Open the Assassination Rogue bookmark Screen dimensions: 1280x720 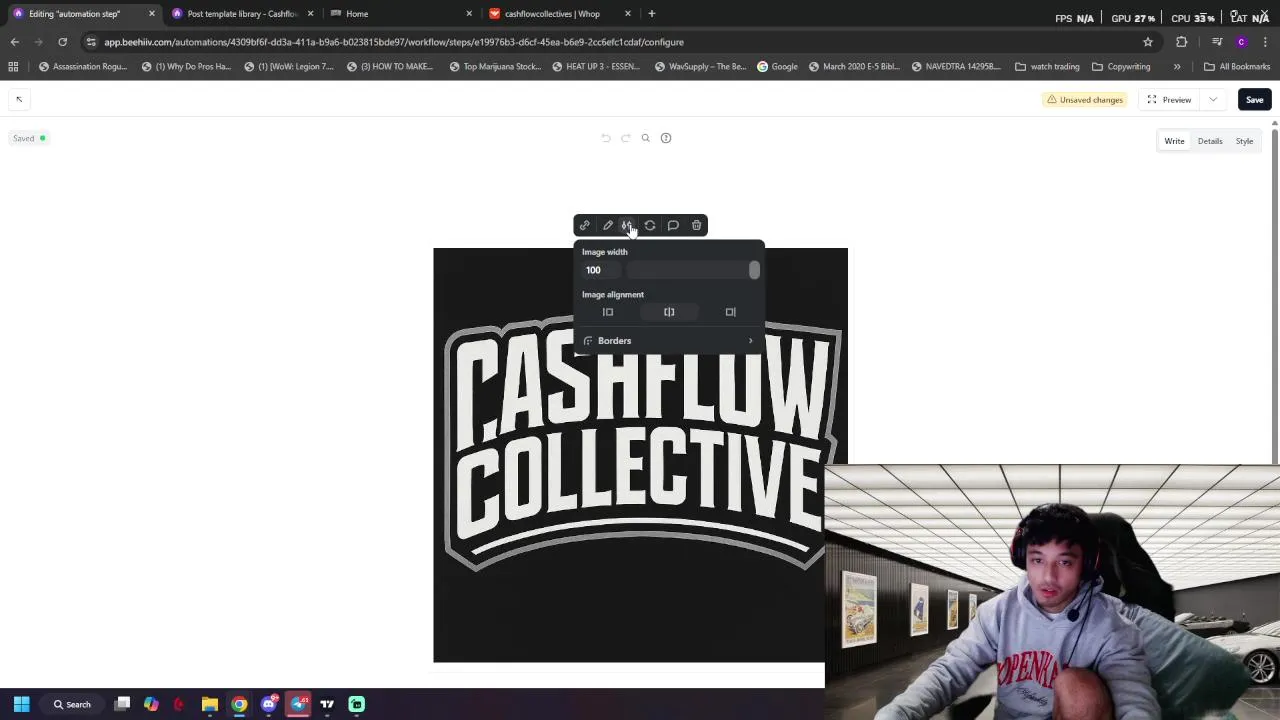coord(82,67)
